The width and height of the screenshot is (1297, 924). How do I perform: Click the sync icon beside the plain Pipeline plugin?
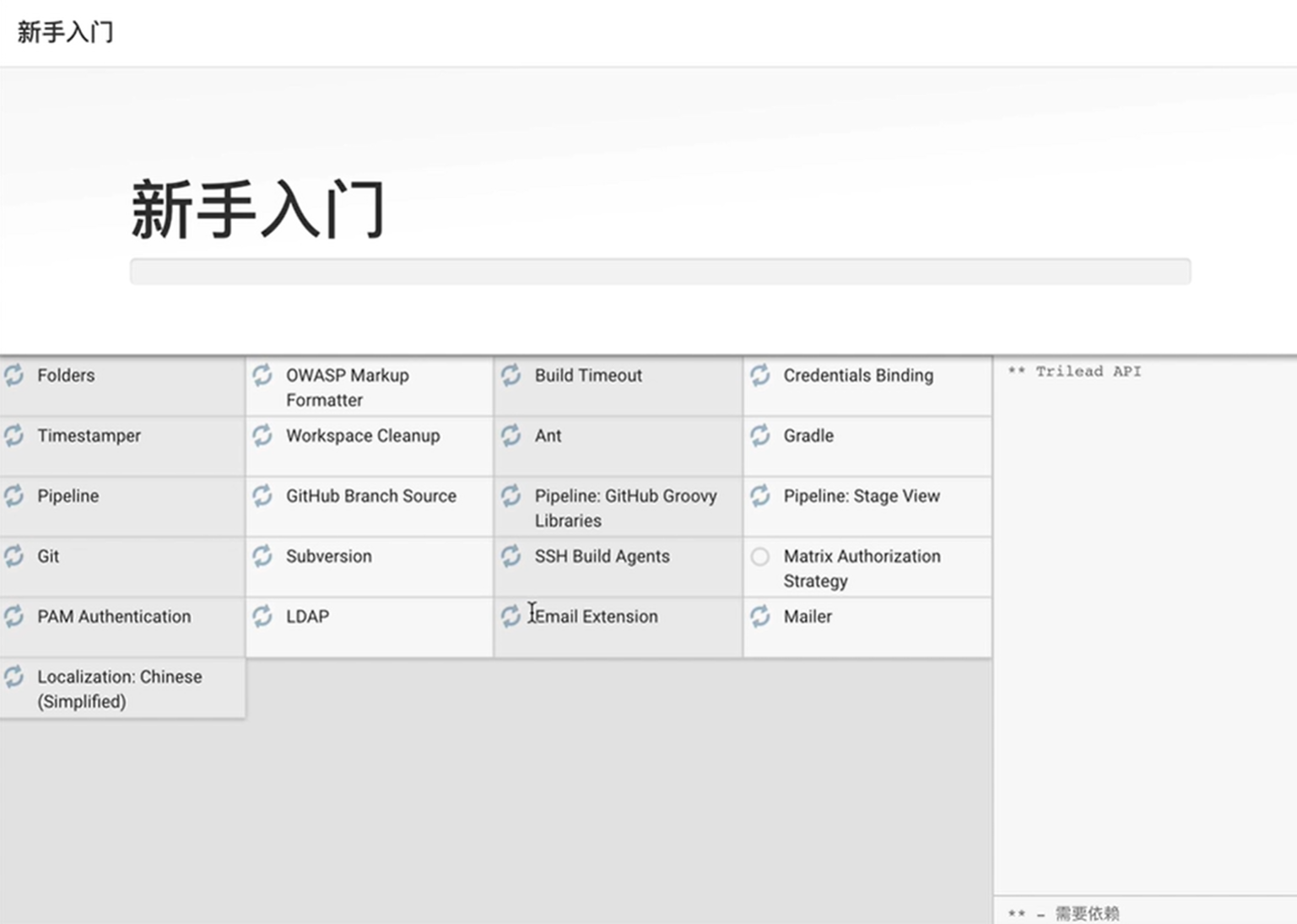[14, 495]
